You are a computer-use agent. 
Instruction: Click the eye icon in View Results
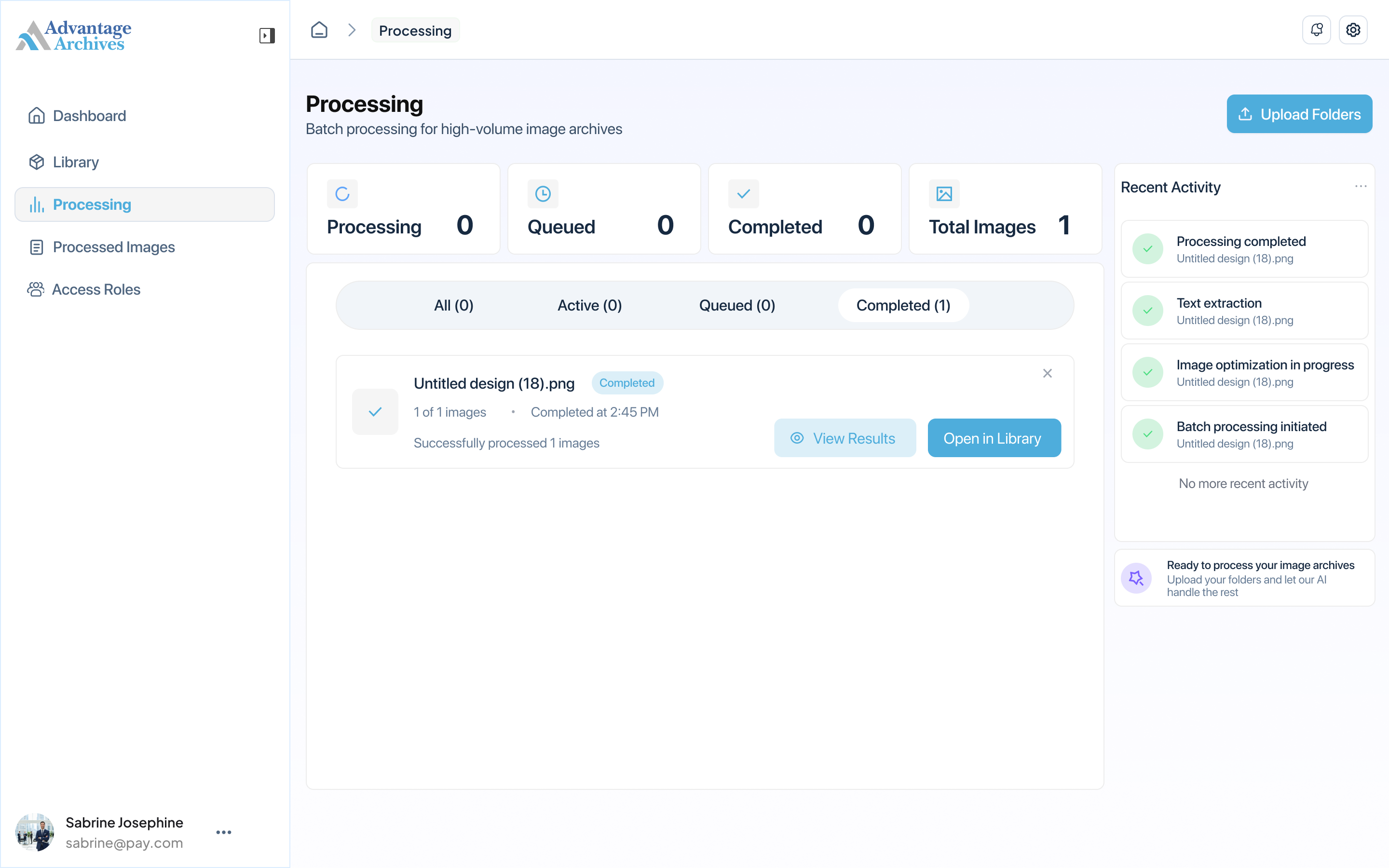(x=797, y=438)
